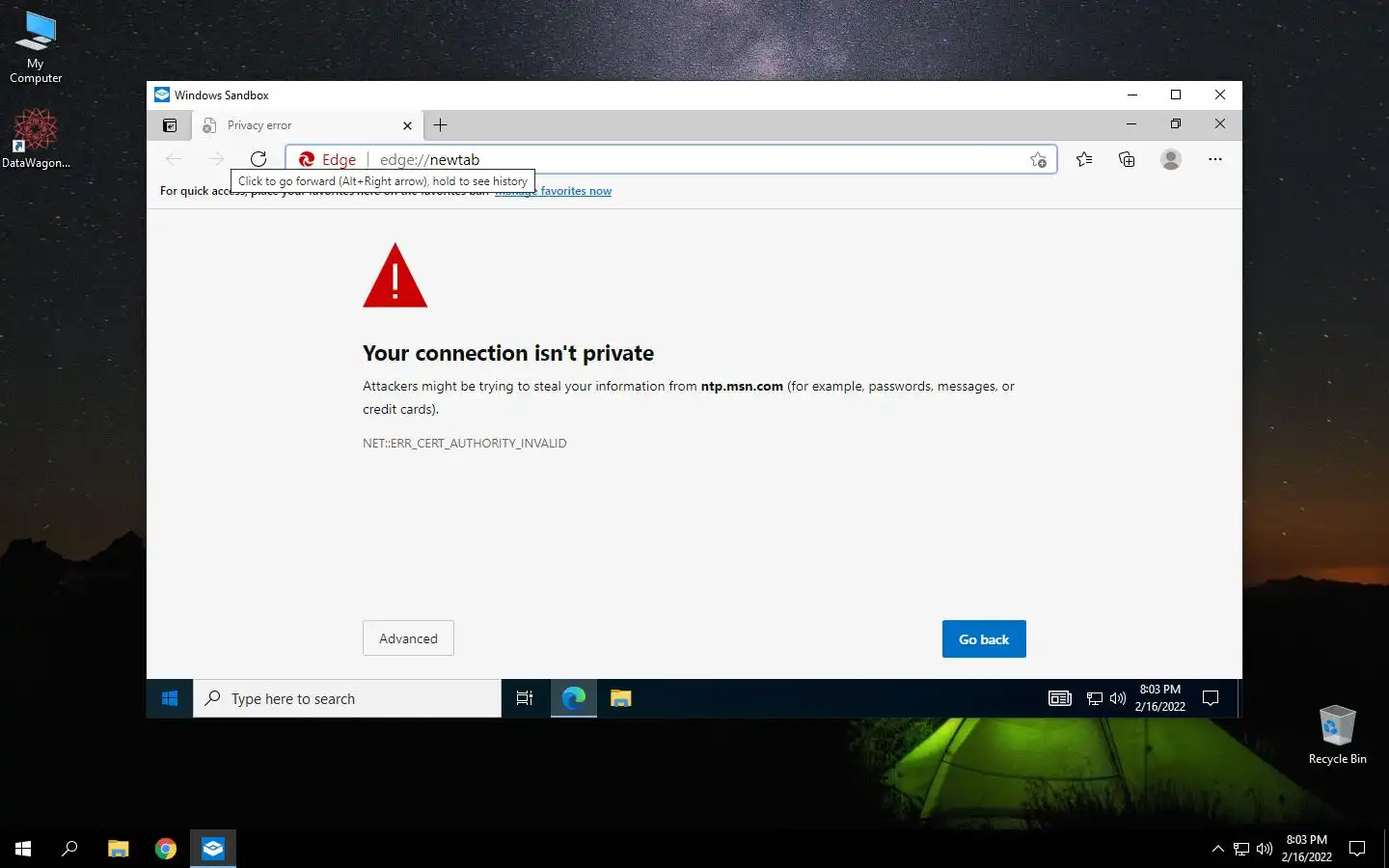Open sandbox notification center icon
The image size is (1389, 868).
pos(1212,698)
